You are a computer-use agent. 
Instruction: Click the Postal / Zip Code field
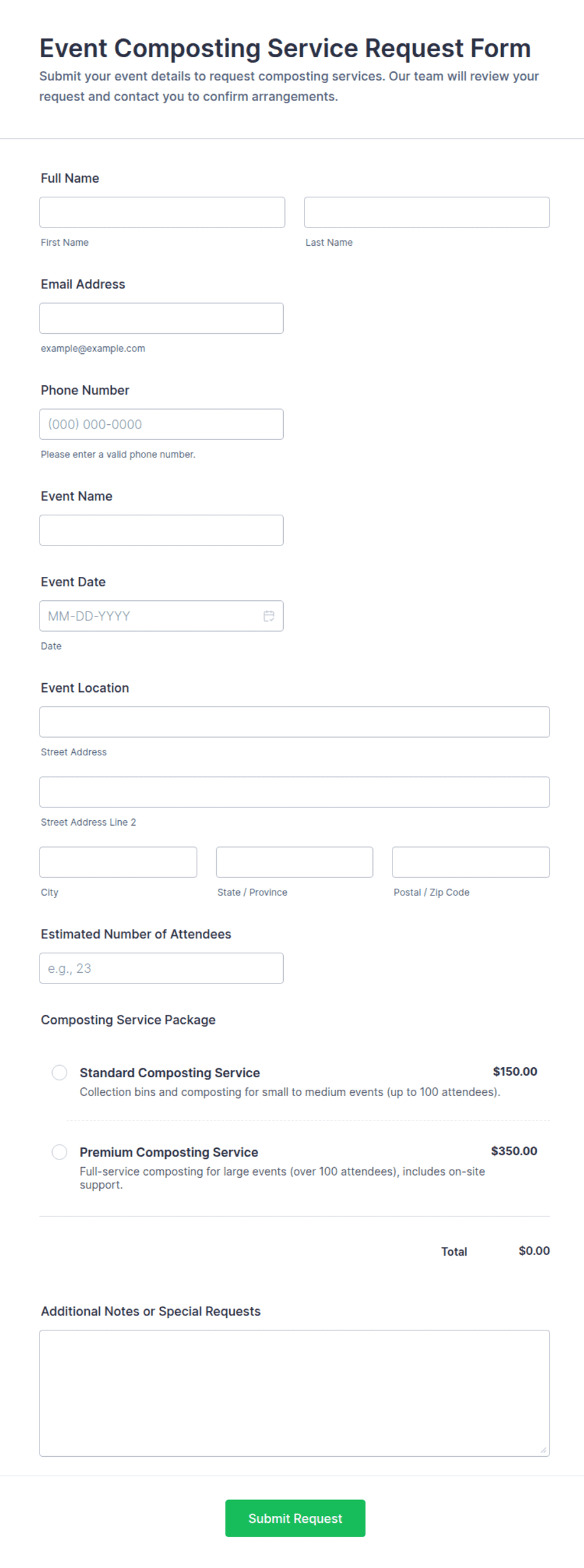471,862
